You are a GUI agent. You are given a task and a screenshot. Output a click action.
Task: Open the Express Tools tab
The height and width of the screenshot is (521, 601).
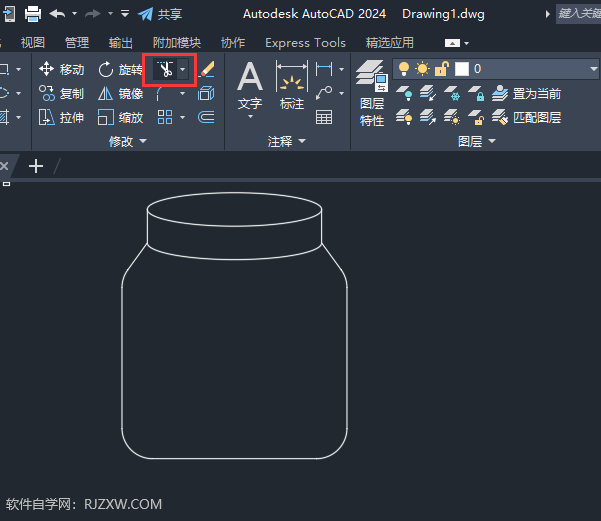pos(305,43)
